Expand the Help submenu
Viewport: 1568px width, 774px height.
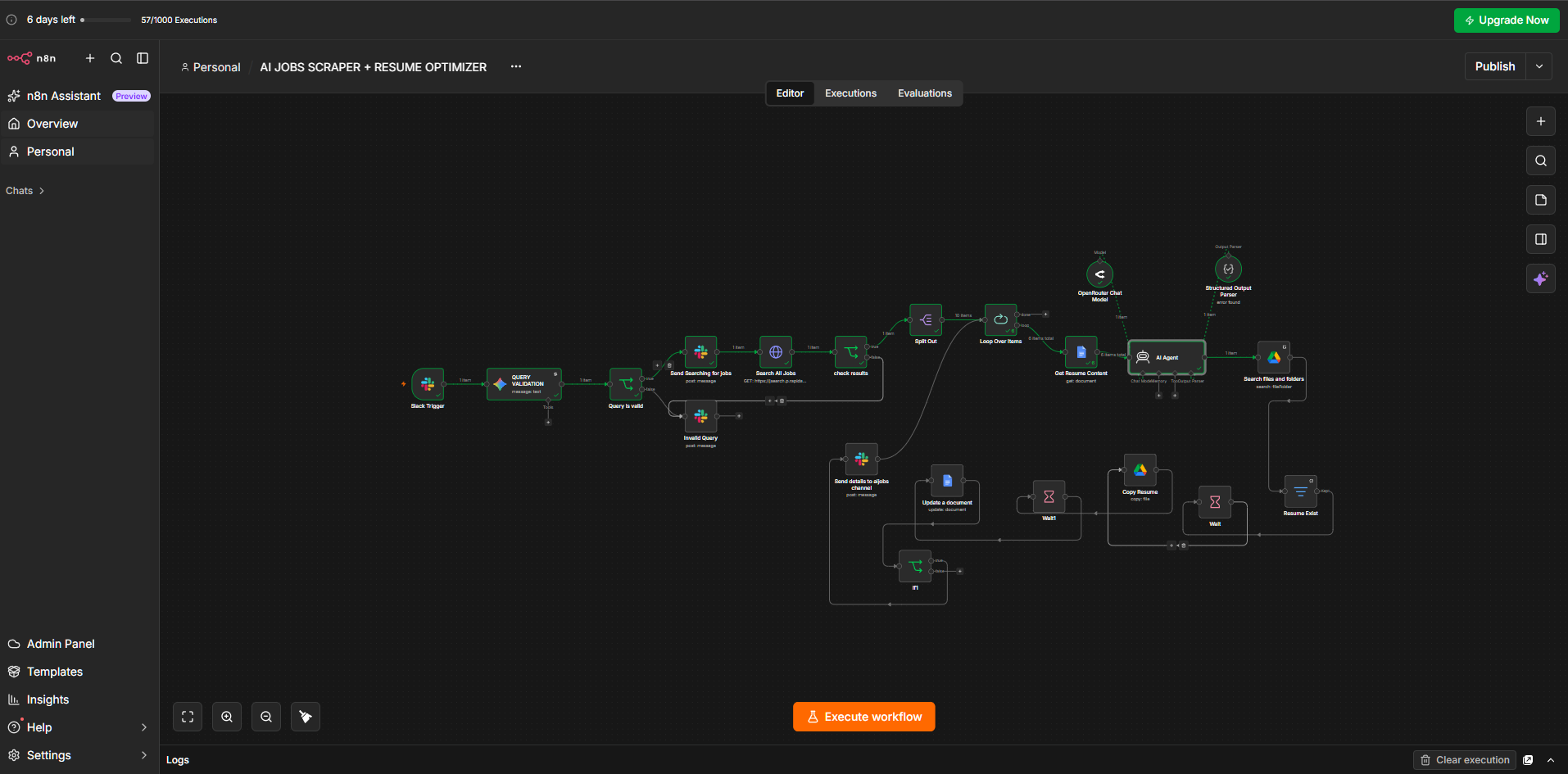click(x=144, y=727)
